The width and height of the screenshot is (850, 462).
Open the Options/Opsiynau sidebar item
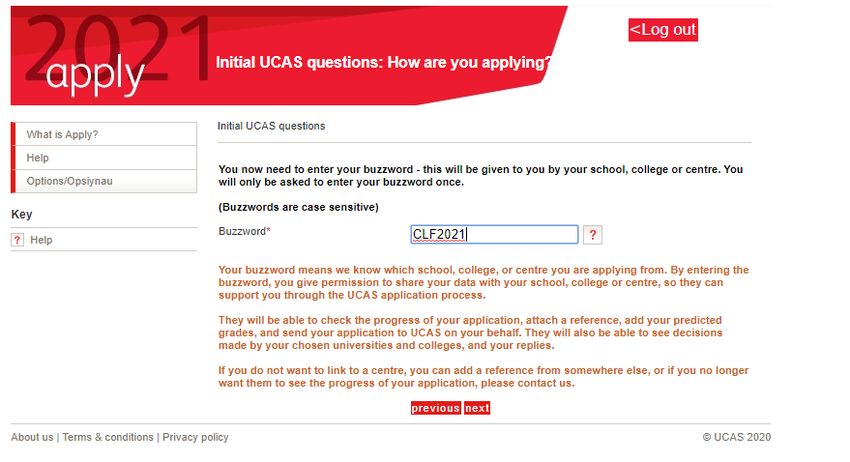pyautogui.click(x=106, y=181)
